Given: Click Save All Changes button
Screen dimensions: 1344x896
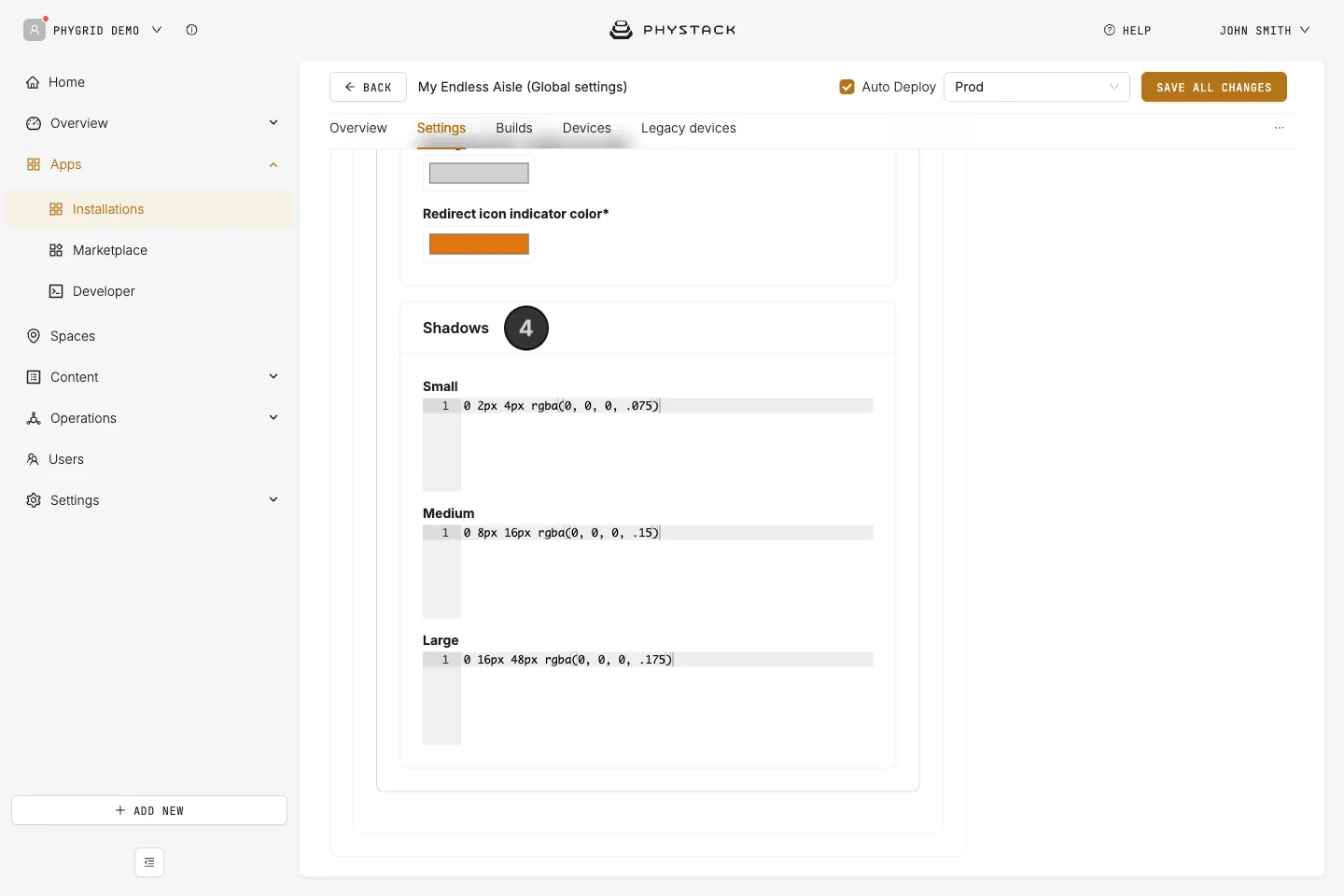Looking at the screenshot, I should (1214, 87).
